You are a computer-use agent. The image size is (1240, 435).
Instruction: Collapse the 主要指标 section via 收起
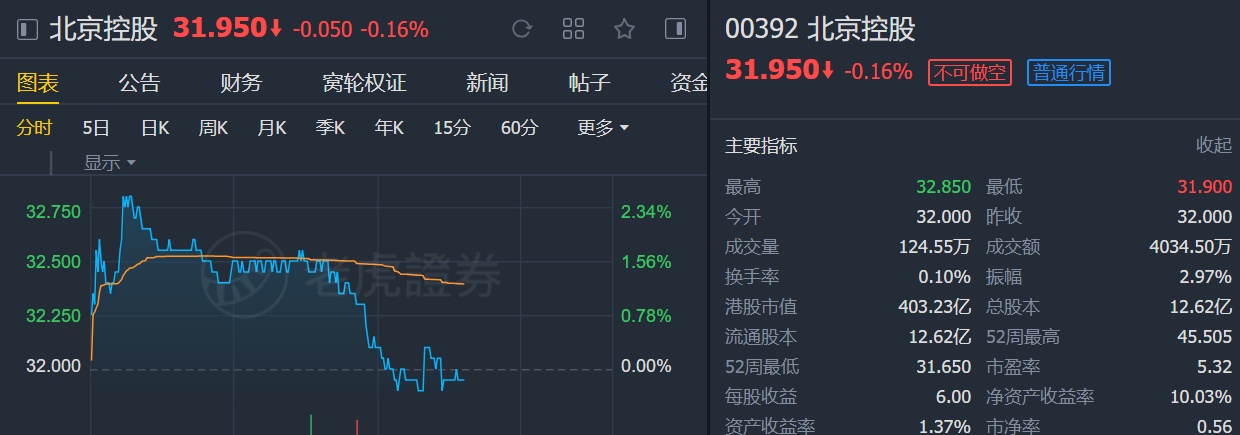(1214, 146)
